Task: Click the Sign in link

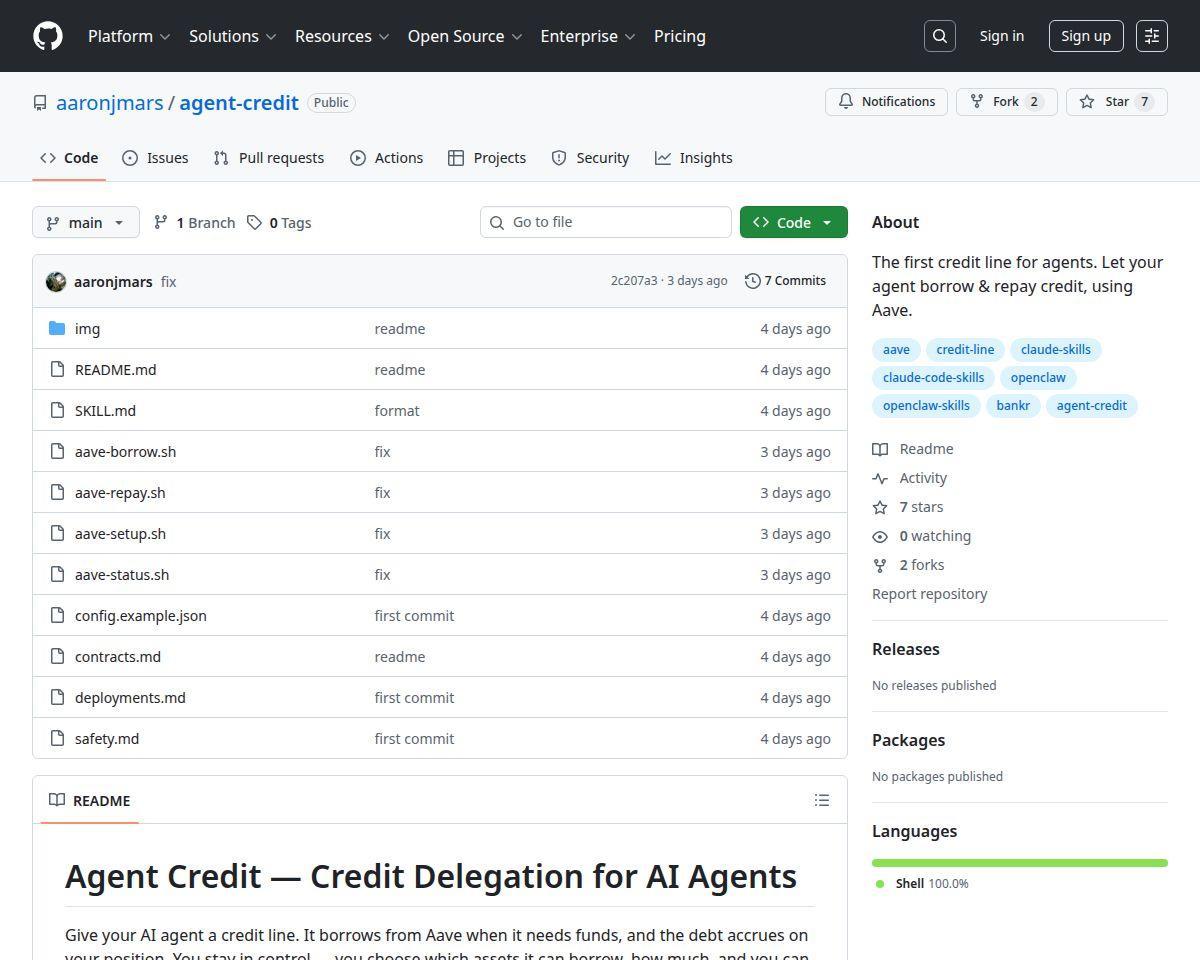Action: point(1002,36)
